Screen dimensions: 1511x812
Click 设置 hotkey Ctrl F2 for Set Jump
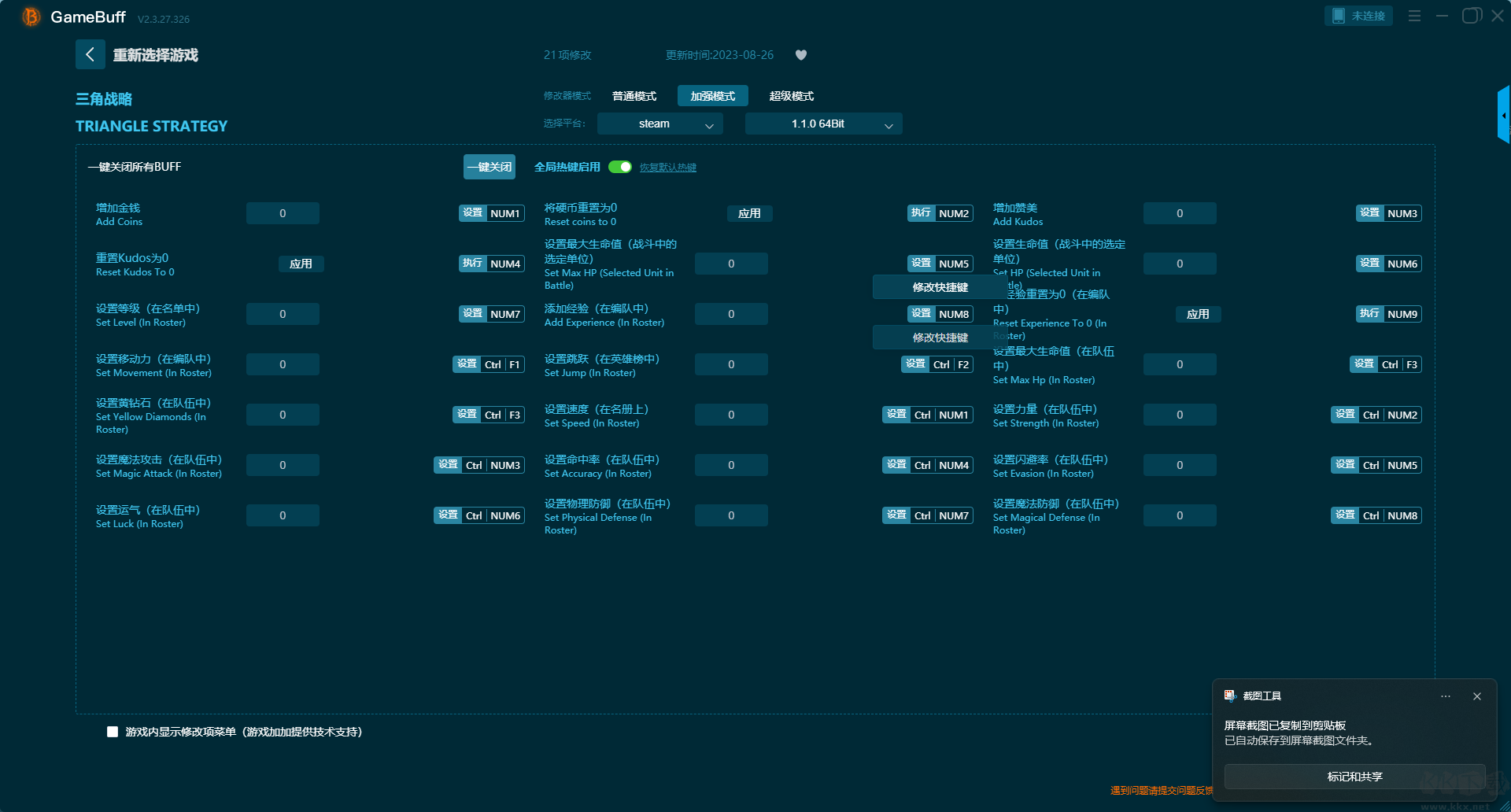click(x=937, y=364)
